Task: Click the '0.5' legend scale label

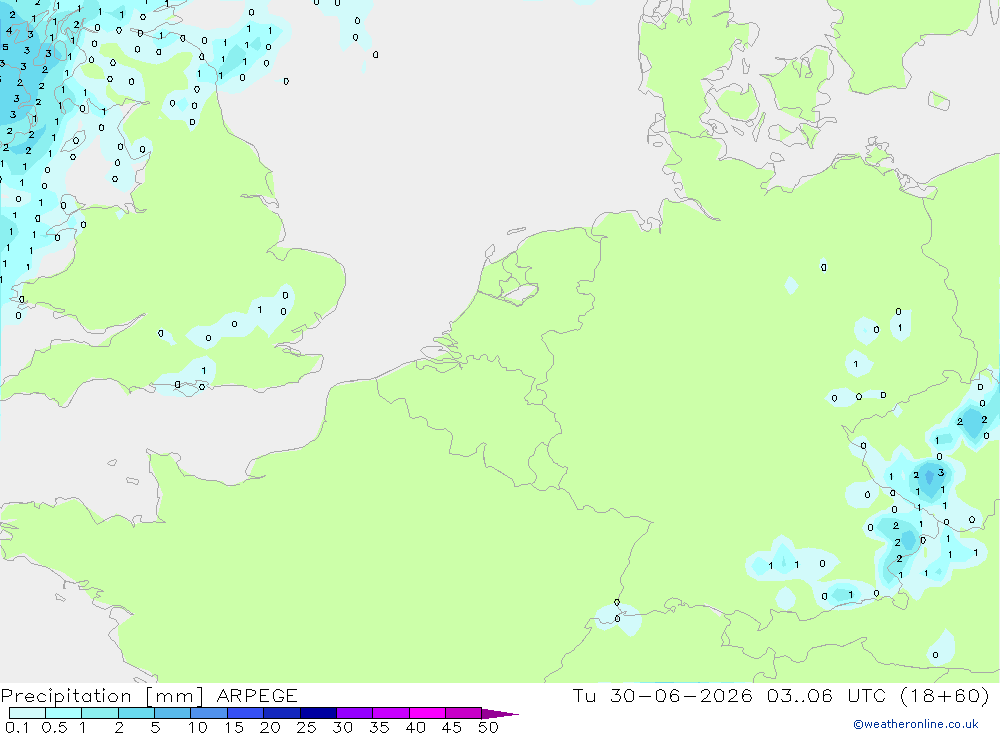Action: 54,727
